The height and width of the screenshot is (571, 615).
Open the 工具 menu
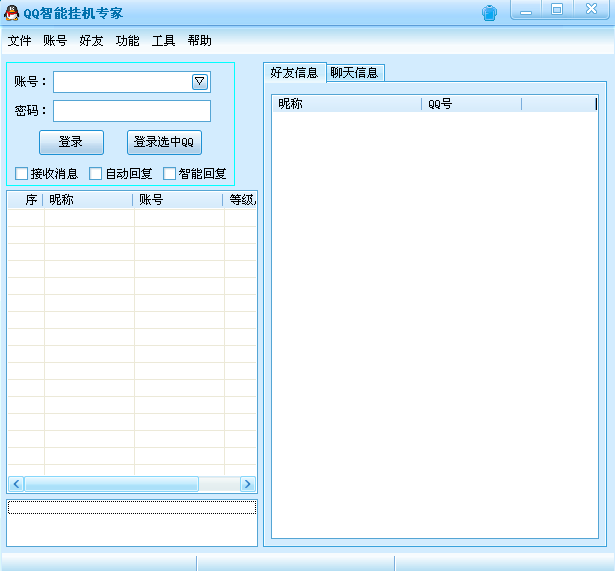pyautogui.click(x=163, y=40)
